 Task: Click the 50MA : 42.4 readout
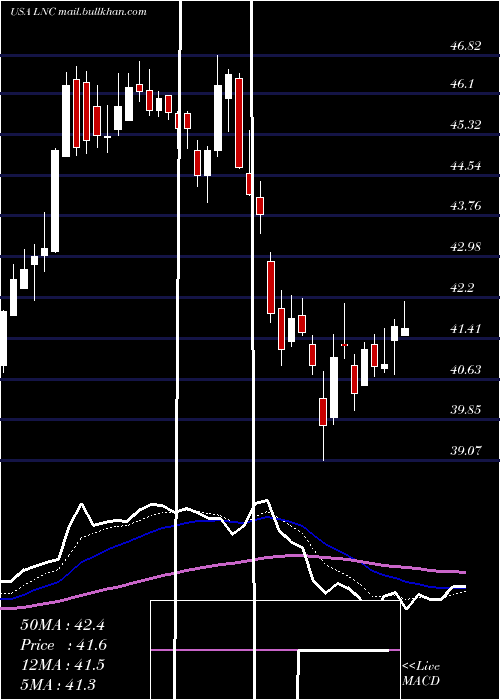62,625
